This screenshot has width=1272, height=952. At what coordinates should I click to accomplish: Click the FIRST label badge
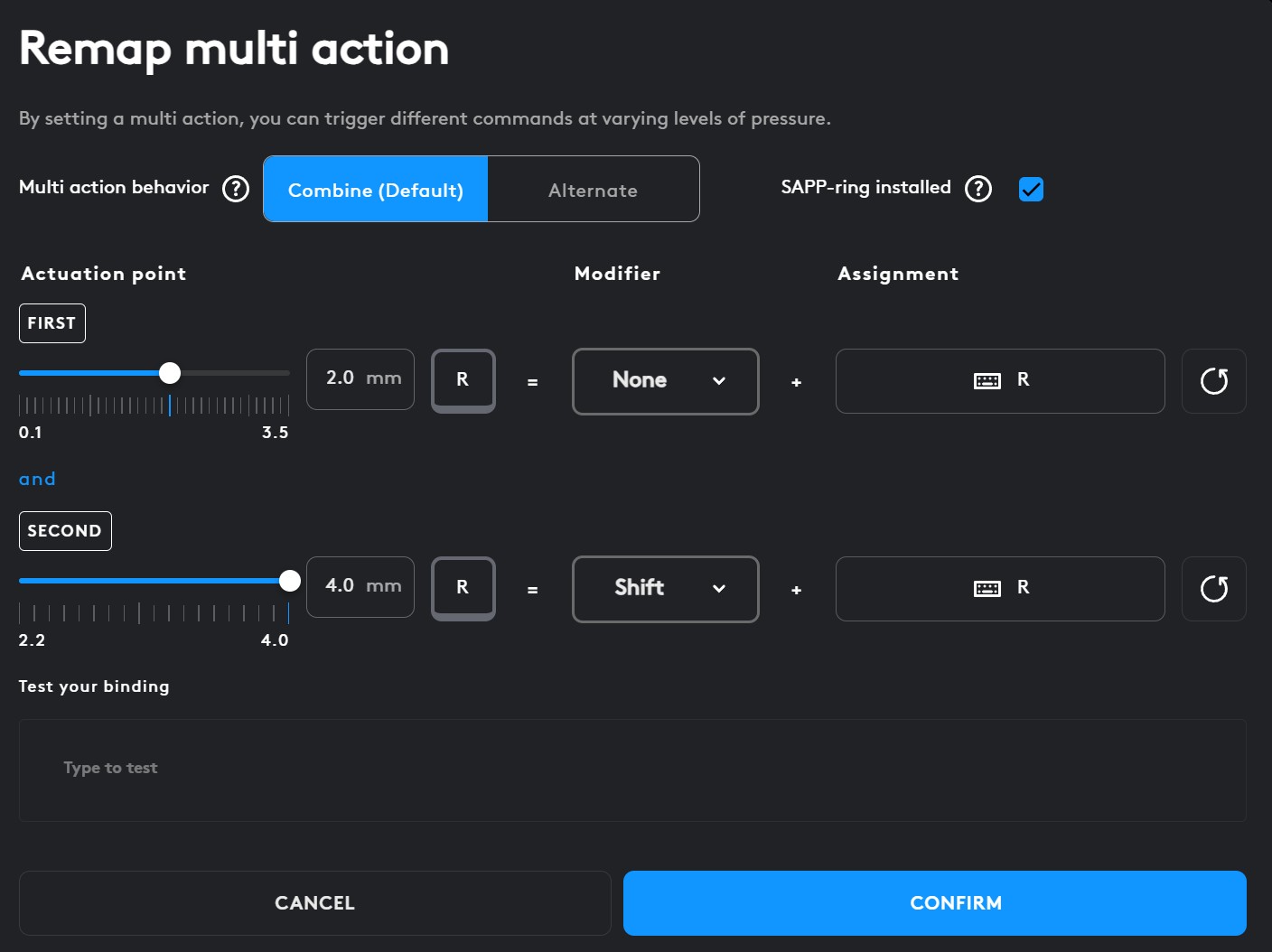pyautogui.click(x=52, y=323)
